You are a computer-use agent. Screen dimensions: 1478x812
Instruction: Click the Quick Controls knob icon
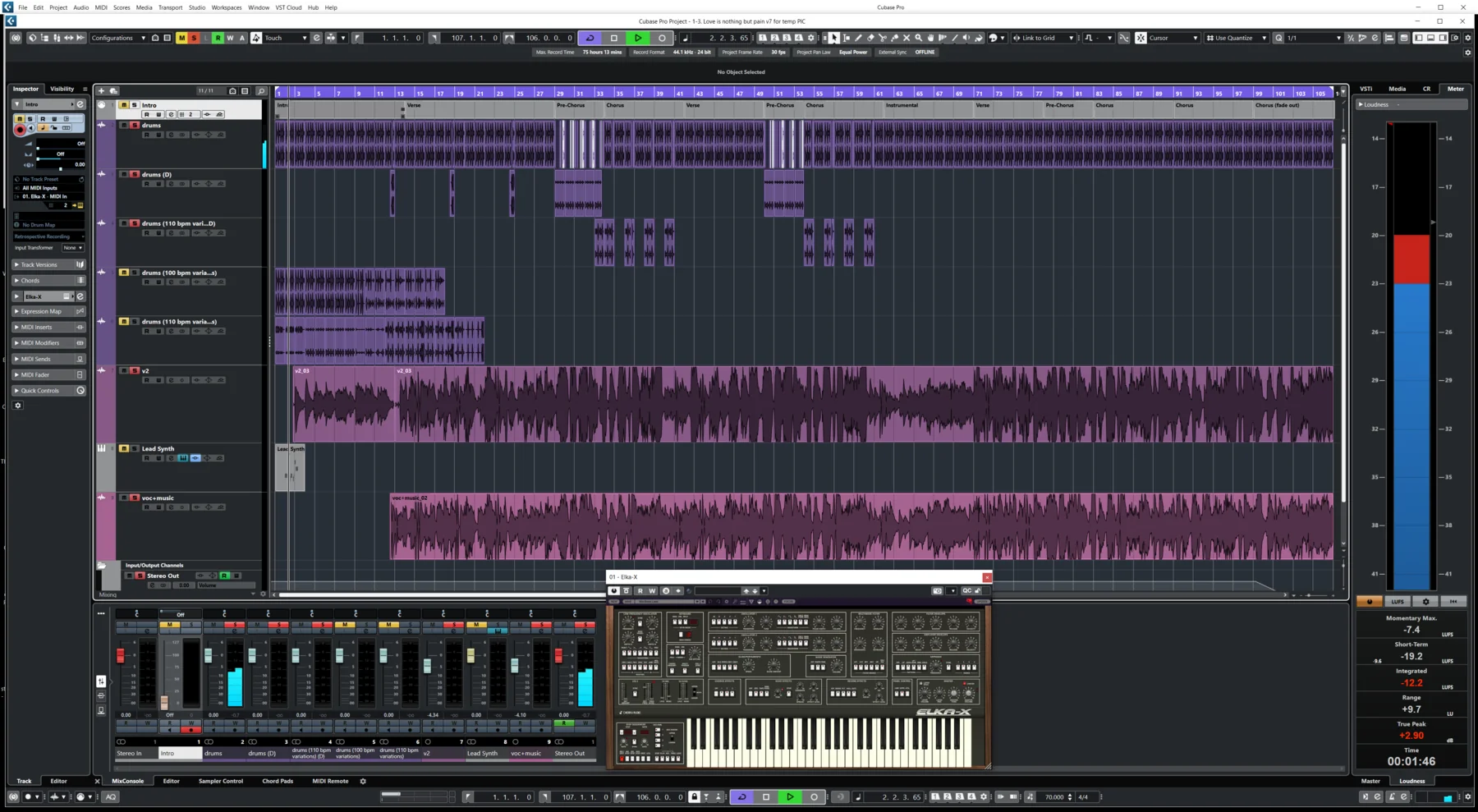(x=80, y=391)
